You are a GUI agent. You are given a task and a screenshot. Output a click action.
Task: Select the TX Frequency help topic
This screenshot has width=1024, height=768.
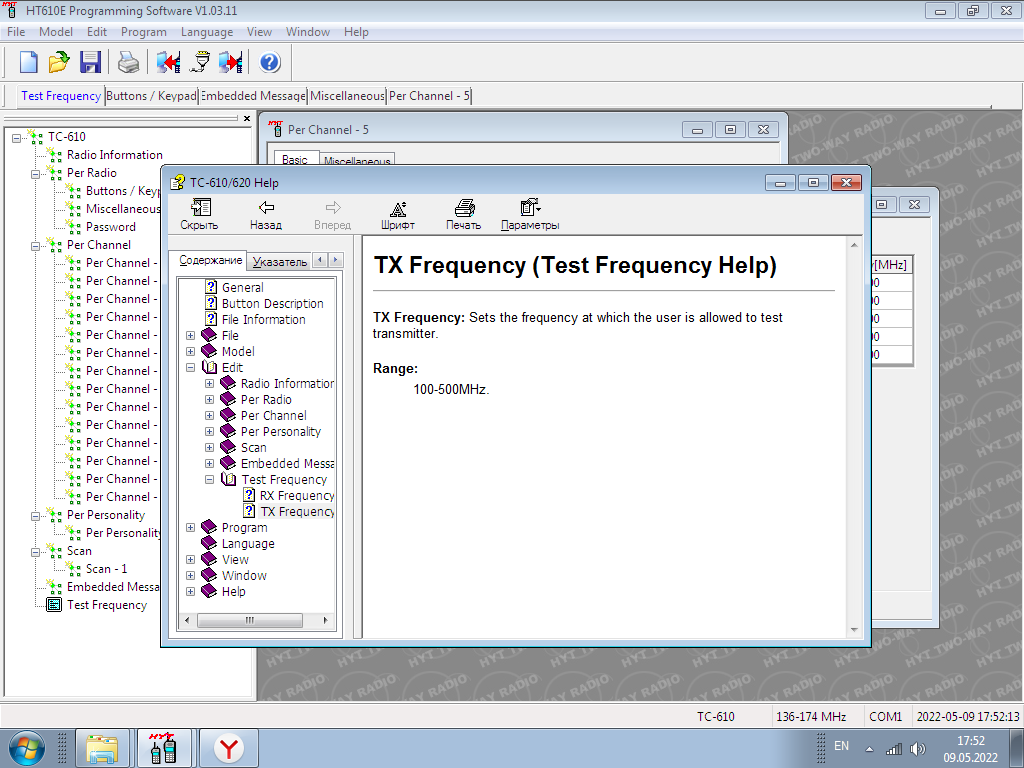pos(297,511)
